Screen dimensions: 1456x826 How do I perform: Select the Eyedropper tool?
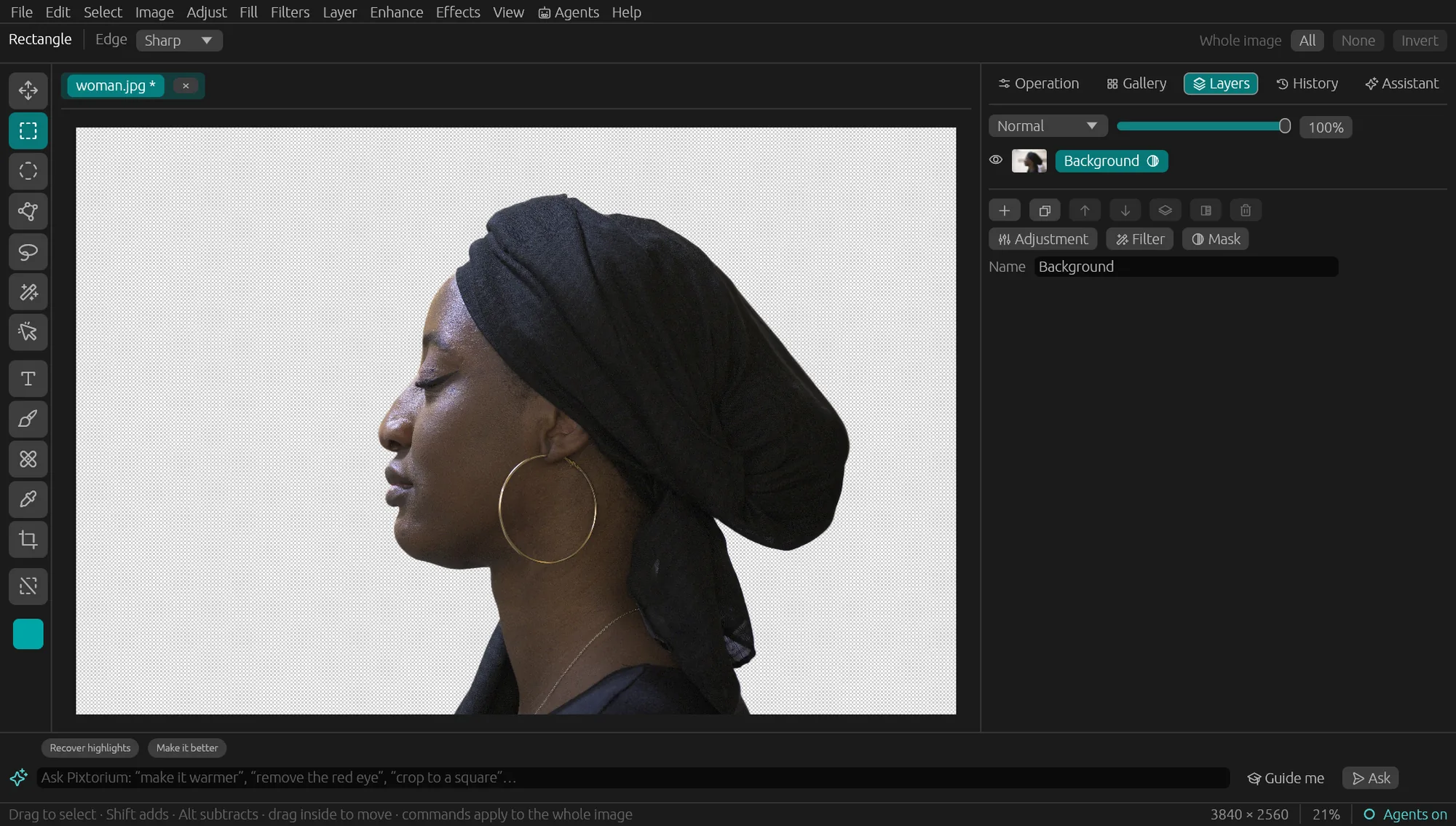coord(28,499)
